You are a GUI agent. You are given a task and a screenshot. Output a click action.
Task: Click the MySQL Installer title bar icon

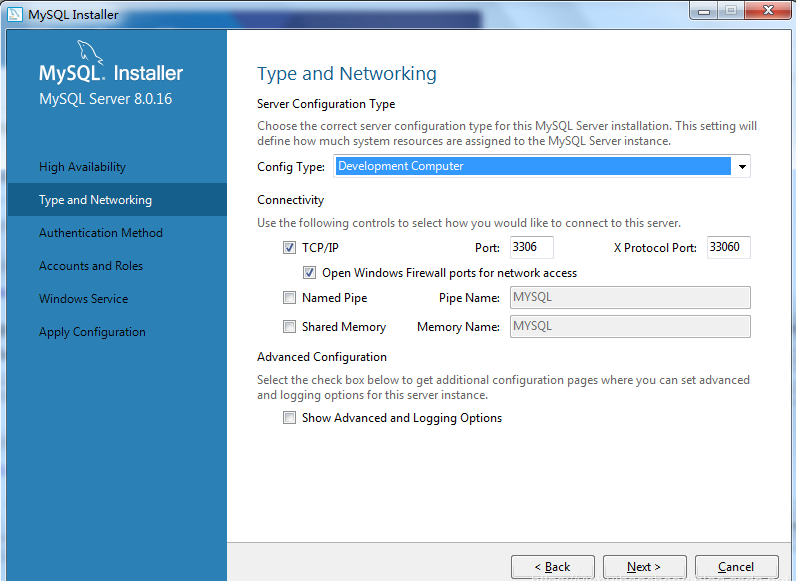(x=15, y=14)
